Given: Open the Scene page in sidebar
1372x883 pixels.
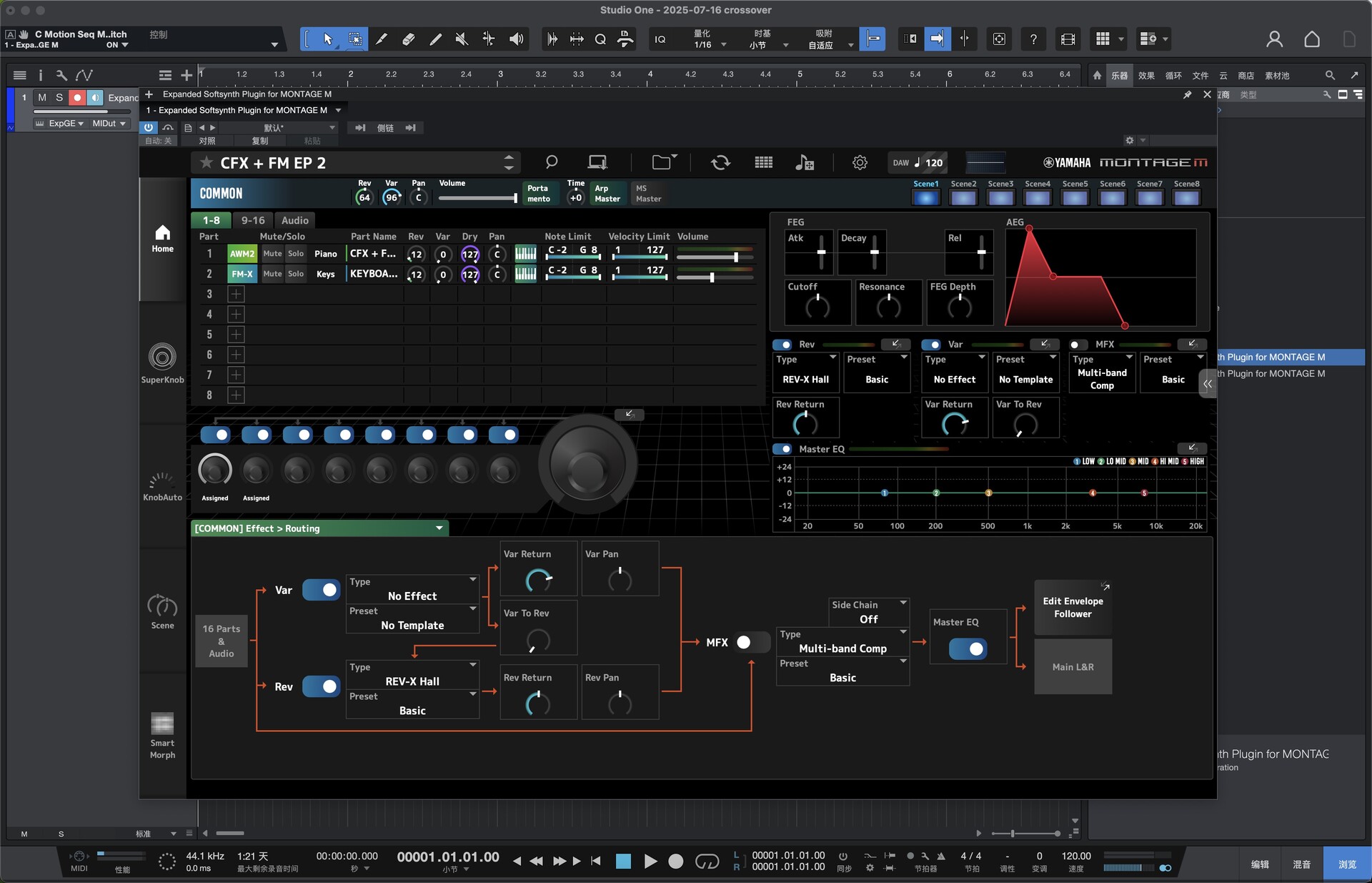Looking at the screenshot, I should tap(162, 612).
